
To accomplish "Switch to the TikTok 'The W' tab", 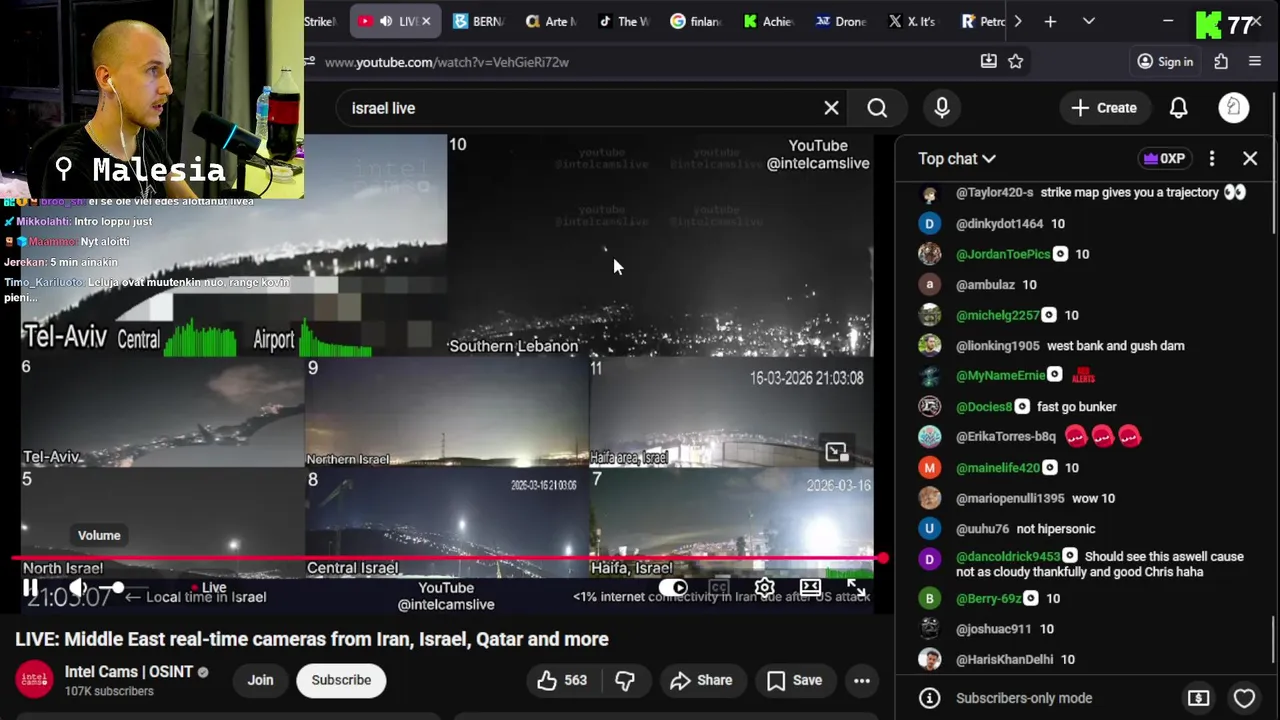I will point(623,21).
